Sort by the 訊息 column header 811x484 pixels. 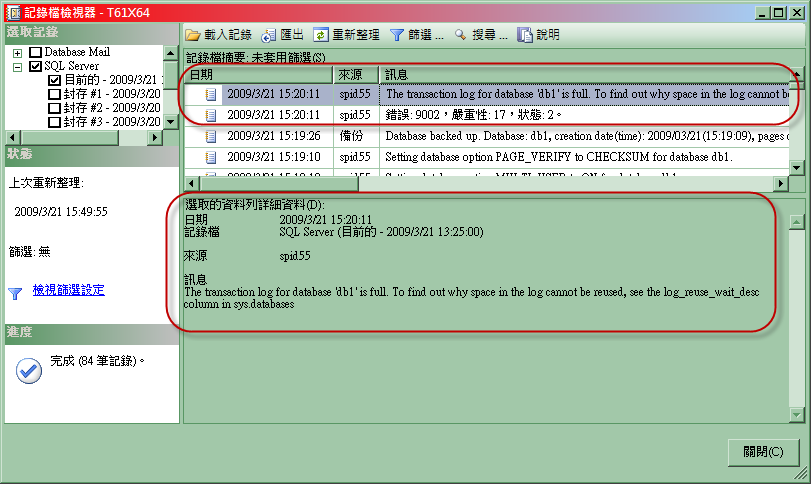click(x=584, y=75)
